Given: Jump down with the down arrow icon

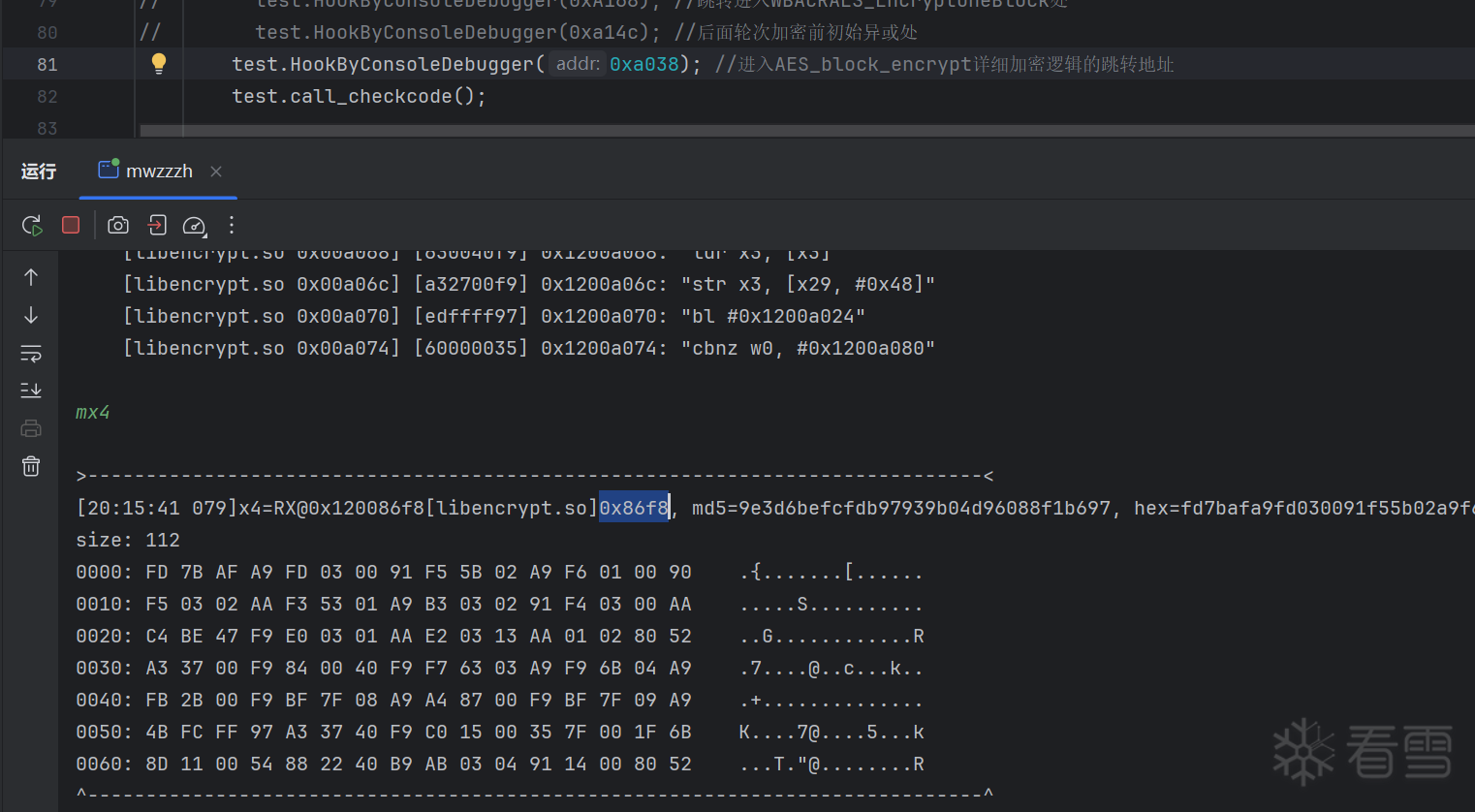Looking at the screenshot, I should pyautogui.click(x=31, y=315).
